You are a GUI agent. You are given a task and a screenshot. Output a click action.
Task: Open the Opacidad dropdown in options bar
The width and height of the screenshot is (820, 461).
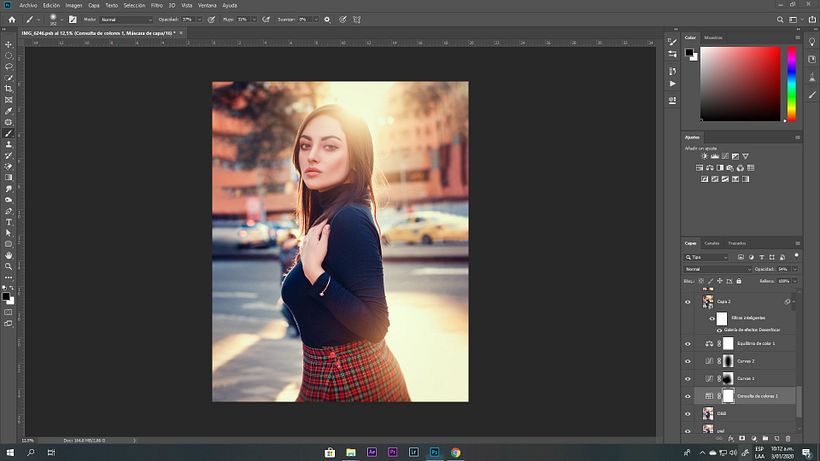tap(199, 19)
